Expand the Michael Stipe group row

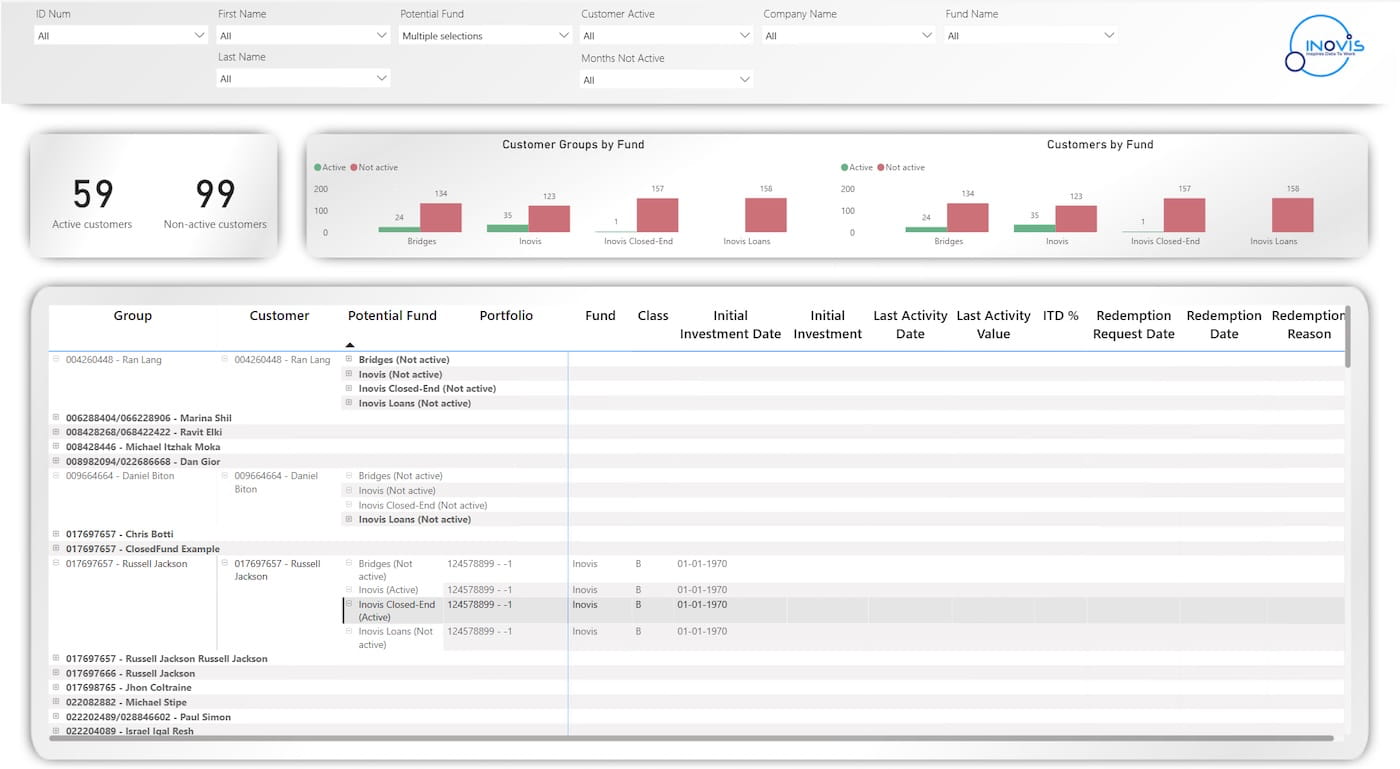[x=56, y=702]
